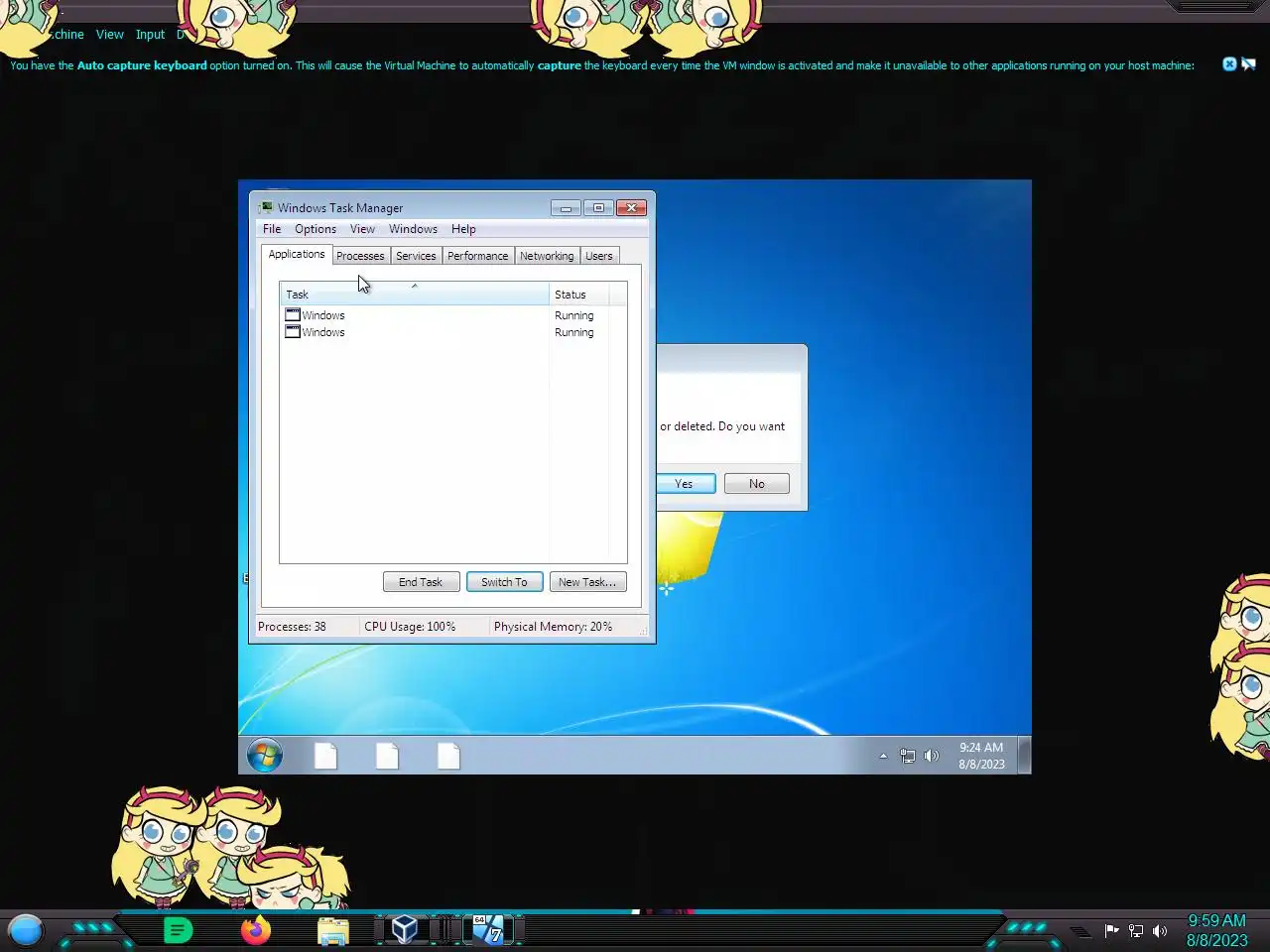Switch to the Services tab

tap(416, 256)
